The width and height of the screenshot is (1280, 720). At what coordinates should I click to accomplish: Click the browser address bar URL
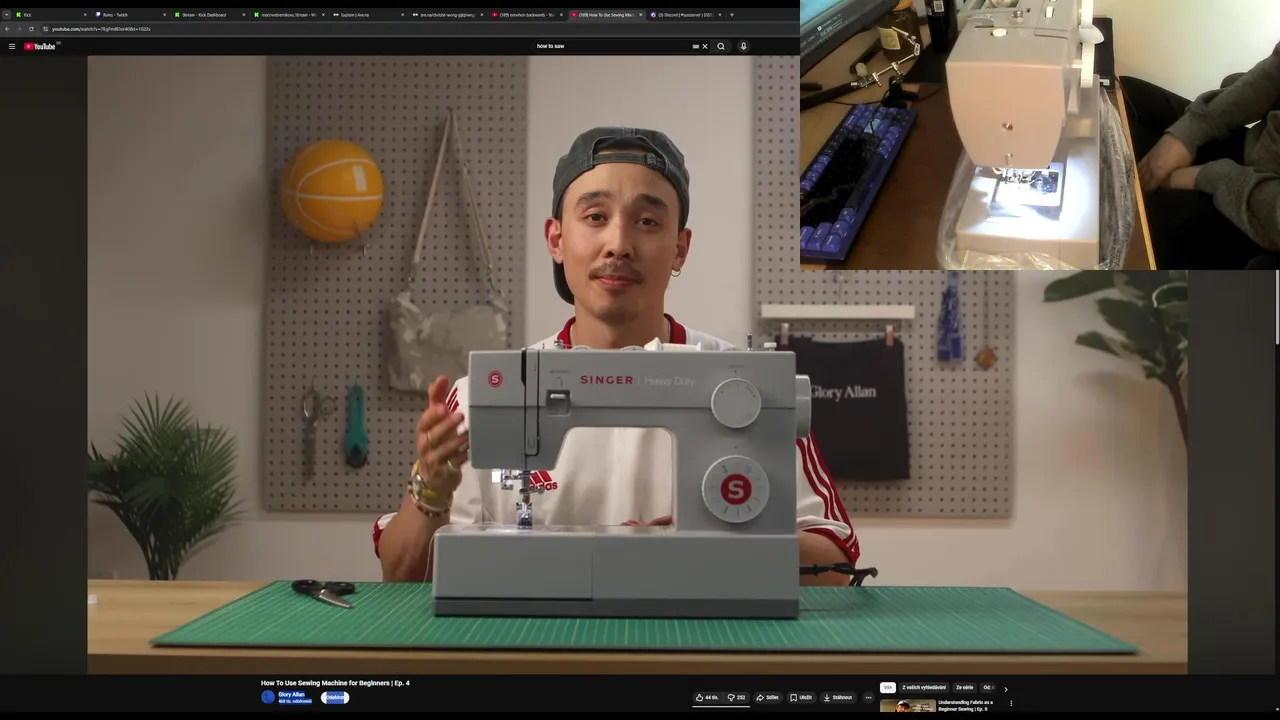click(100, 29)
